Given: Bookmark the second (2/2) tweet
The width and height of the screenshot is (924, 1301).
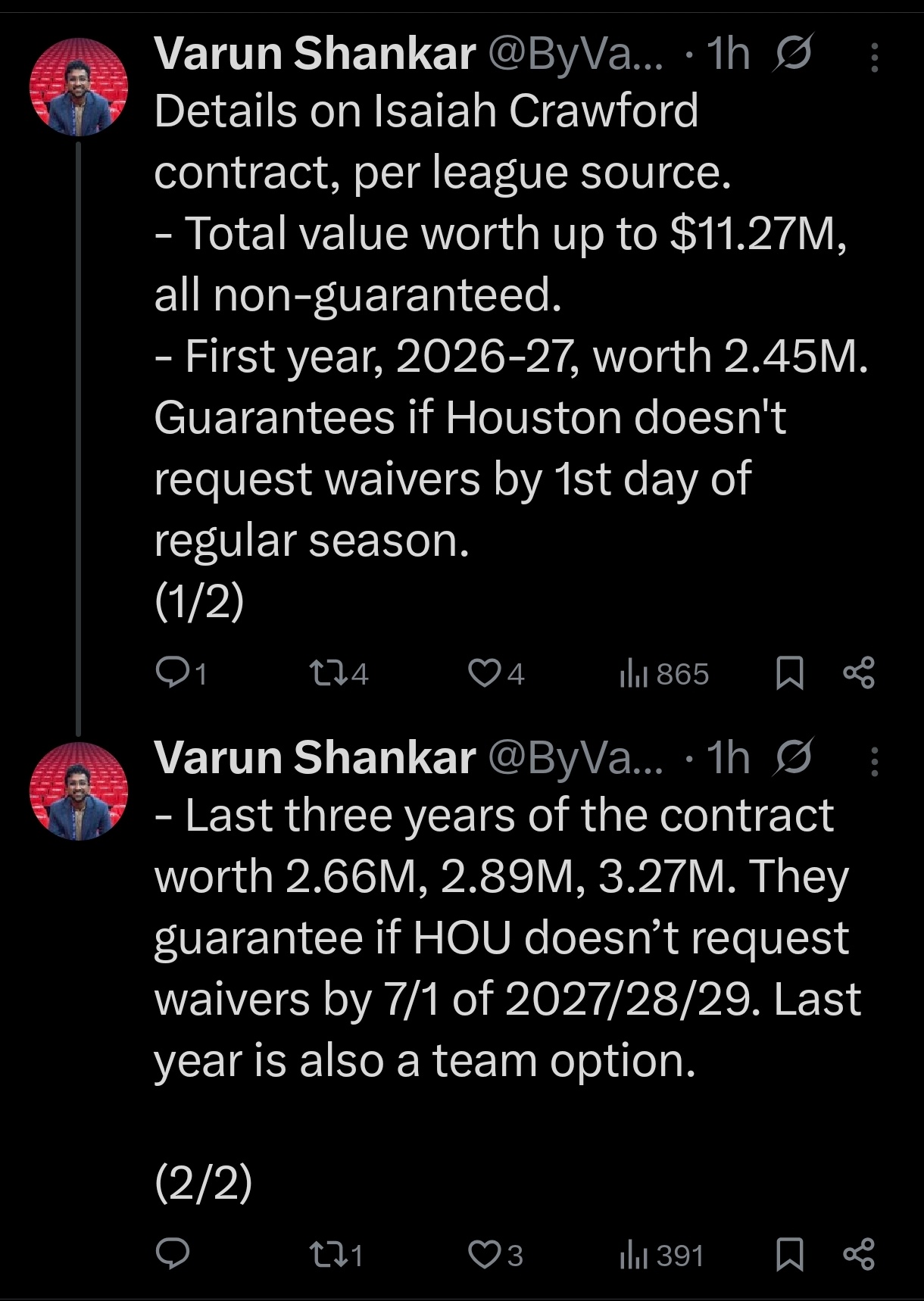Looking at the screenshot, I should pyautogui.click(x=790, y=1255).
